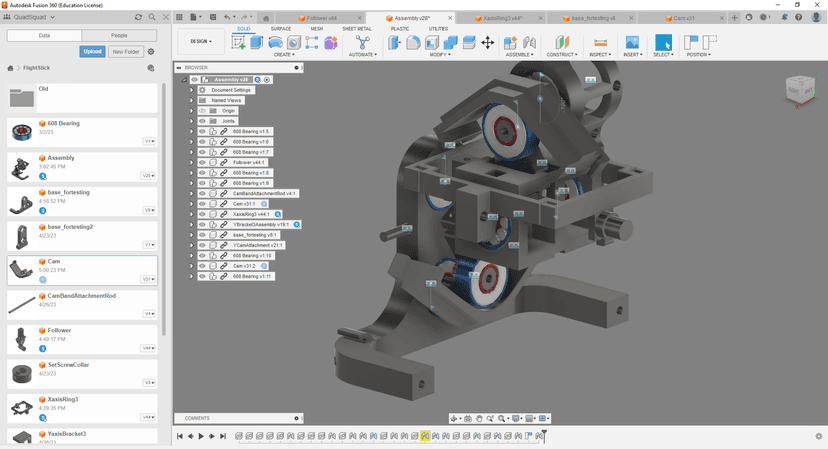Image resolution: width=828 pixels, height=449 pixels.
Task: Click the Pan hand navigation icon
Action: [479, 418]
